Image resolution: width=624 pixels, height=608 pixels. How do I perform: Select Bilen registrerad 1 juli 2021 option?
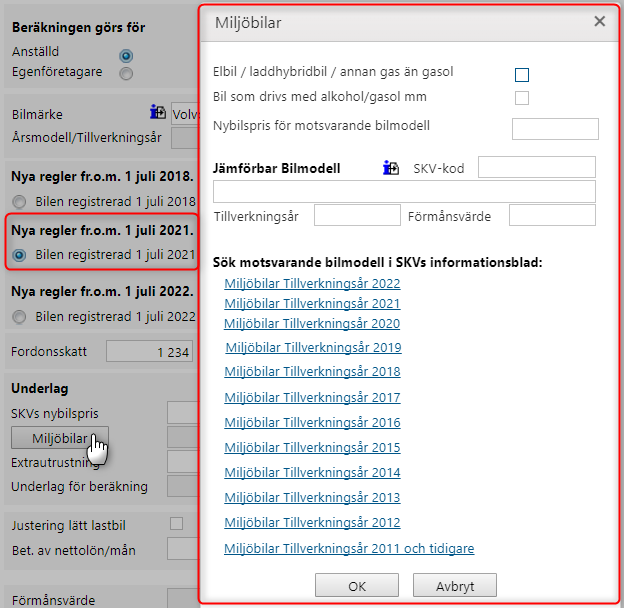pos(19,255)
